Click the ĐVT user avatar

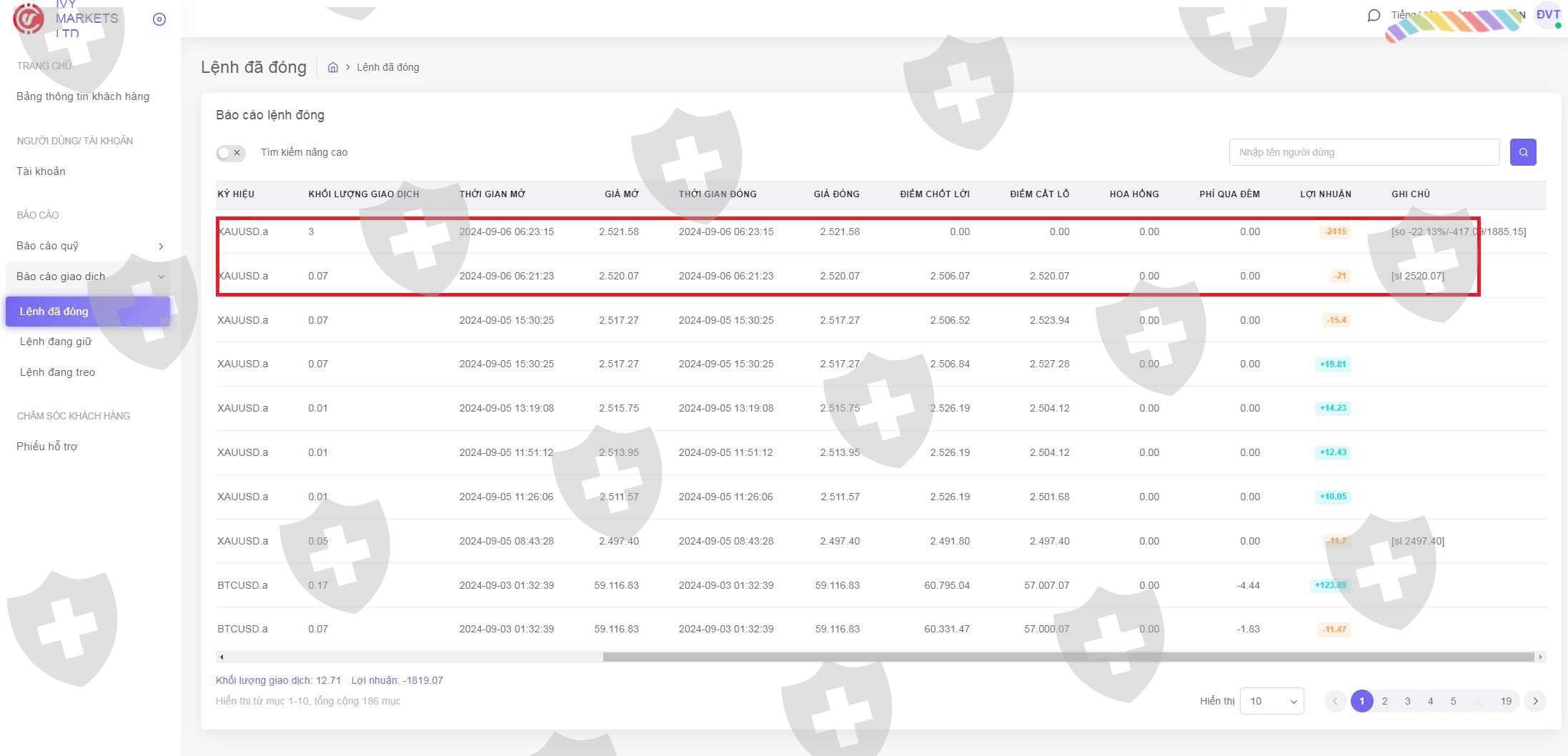click(1547, 15)
